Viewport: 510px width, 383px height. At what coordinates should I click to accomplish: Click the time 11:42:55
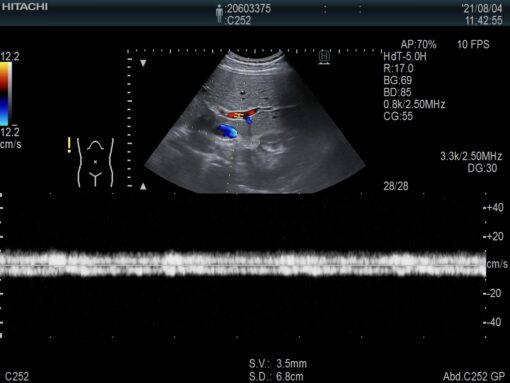point(484,20)
